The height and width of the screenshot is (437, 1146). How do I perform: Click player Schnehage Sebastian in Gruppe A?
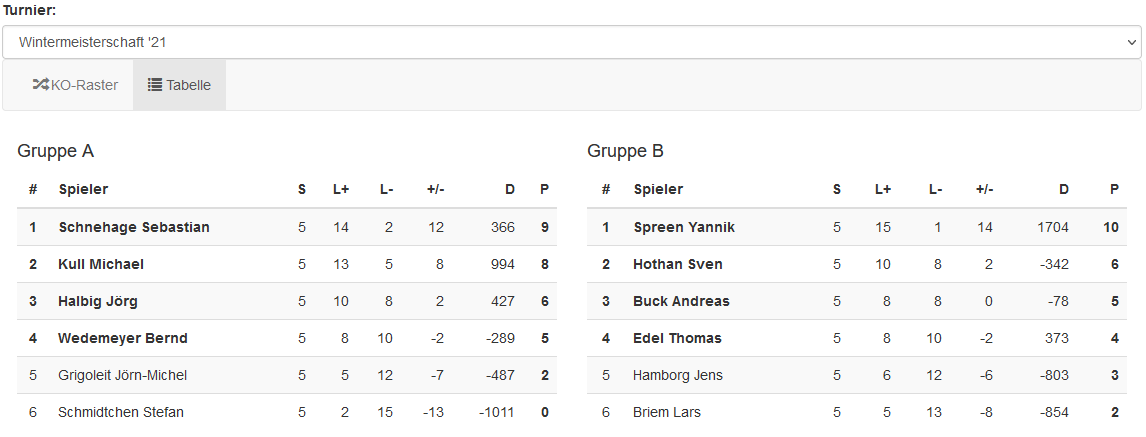[134, 227]
